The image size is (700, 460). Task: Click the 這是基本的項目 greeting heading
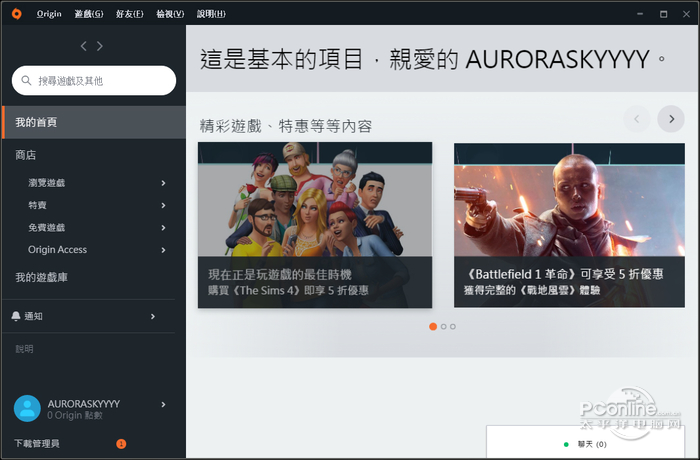(433, 59)
